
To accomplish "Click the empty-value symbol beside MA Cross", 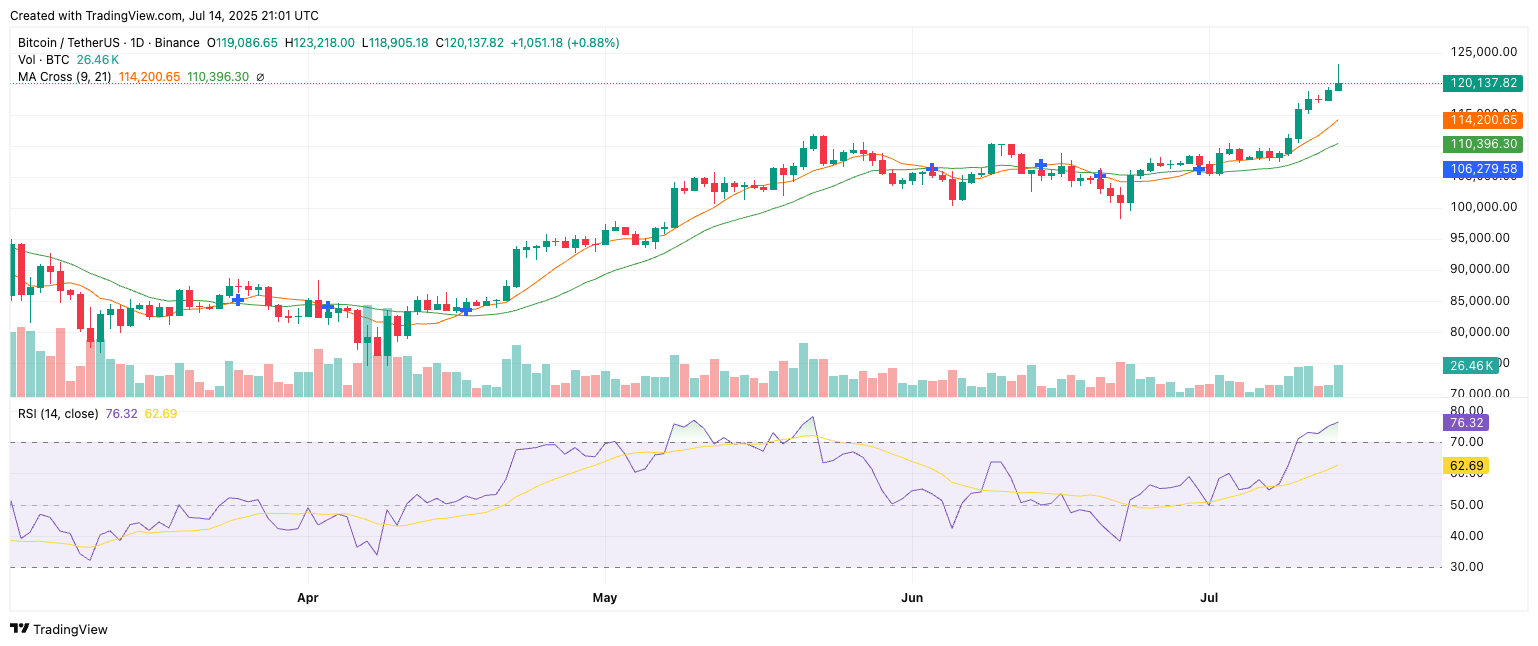I will pyautogui.click(x=260, y=77).
